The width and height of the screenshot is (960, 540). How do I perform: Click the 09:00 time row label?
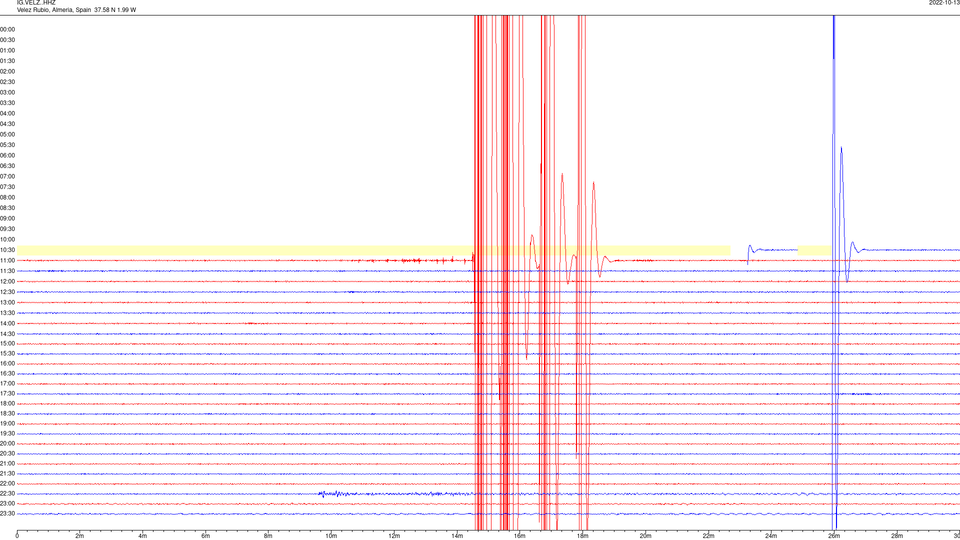(x=7, y=219)
